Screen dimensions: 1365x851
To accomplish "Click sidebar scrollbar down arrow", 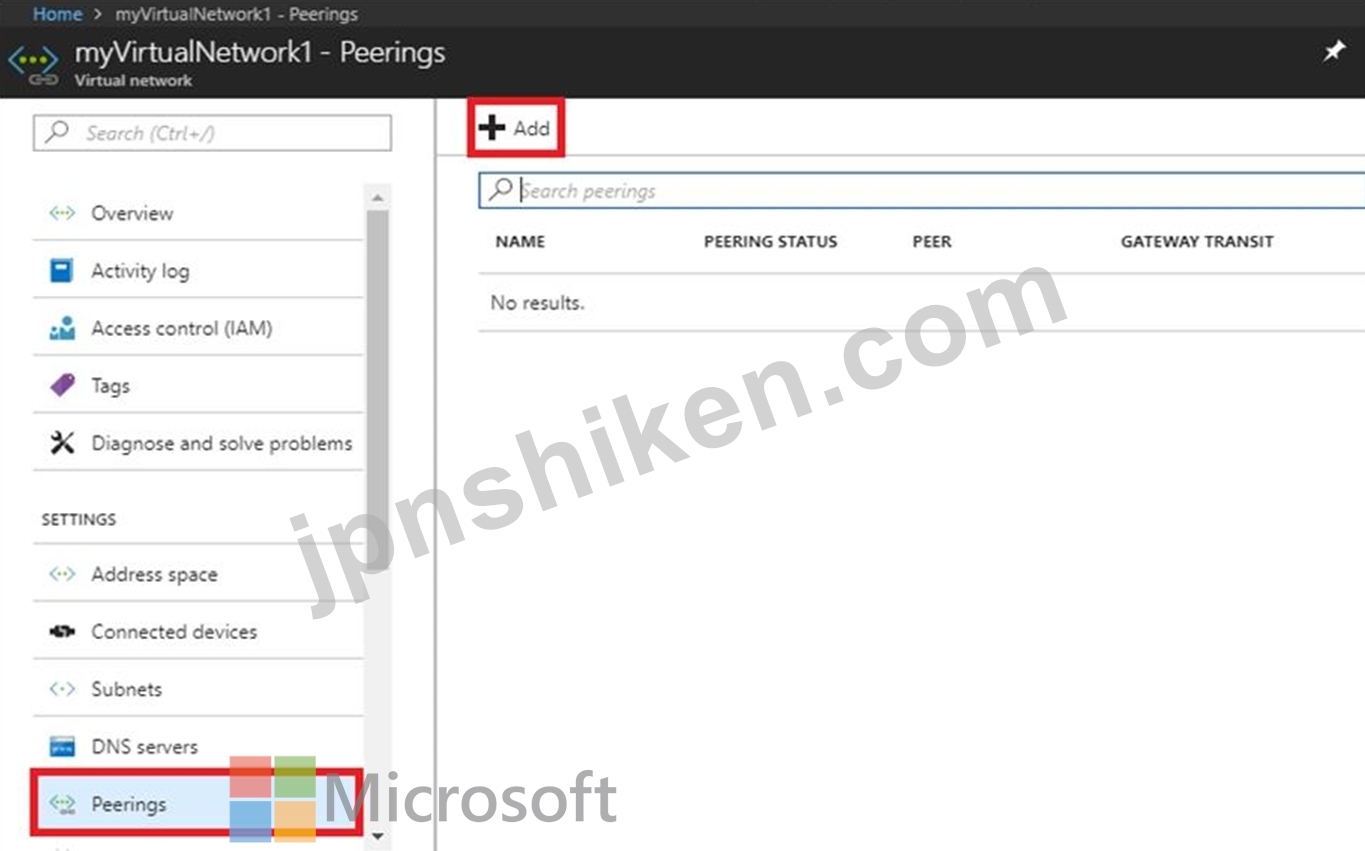I will click(x=377, y=836).
